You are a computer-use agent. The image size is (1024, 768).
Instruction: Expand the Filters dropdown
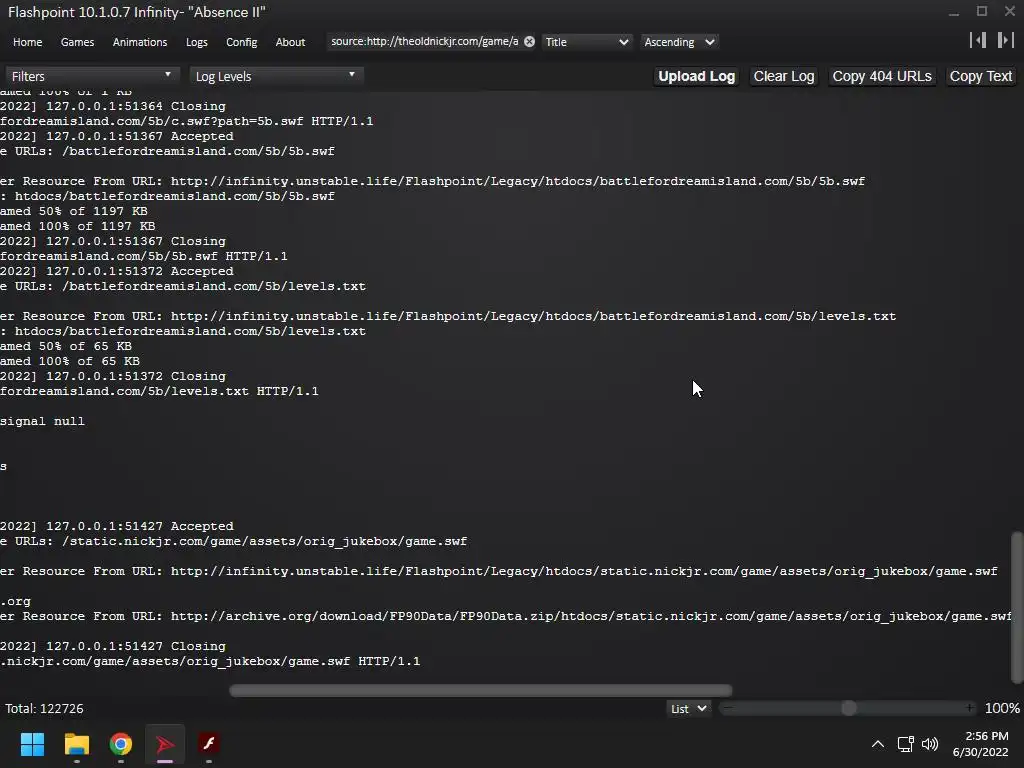tap(91, 76)
